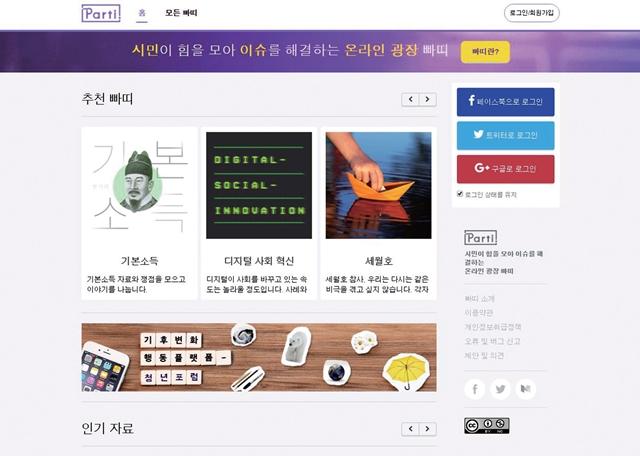Image resolution: width=640 pixels, height=456 pixels.
Task: Log in with the Google+ button
Action: tap(505, 169)
